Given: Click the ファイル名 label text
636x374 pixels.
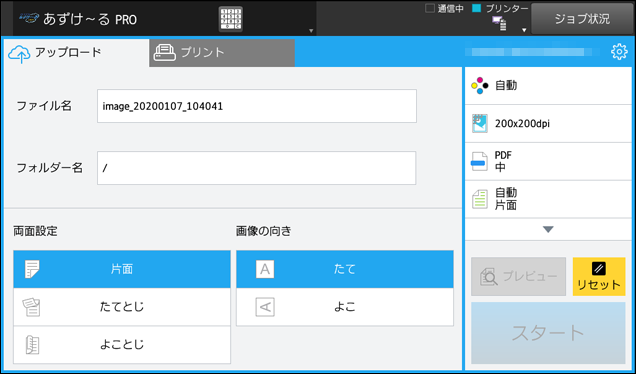Looking at the screenshot, I should pos(44,106).
